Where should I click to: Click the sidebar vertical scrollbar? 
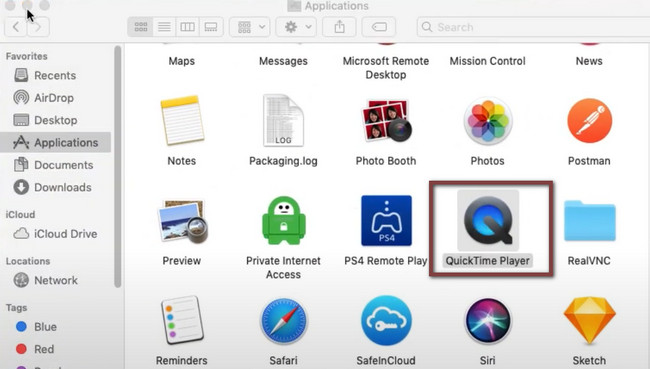coord(118,167)
